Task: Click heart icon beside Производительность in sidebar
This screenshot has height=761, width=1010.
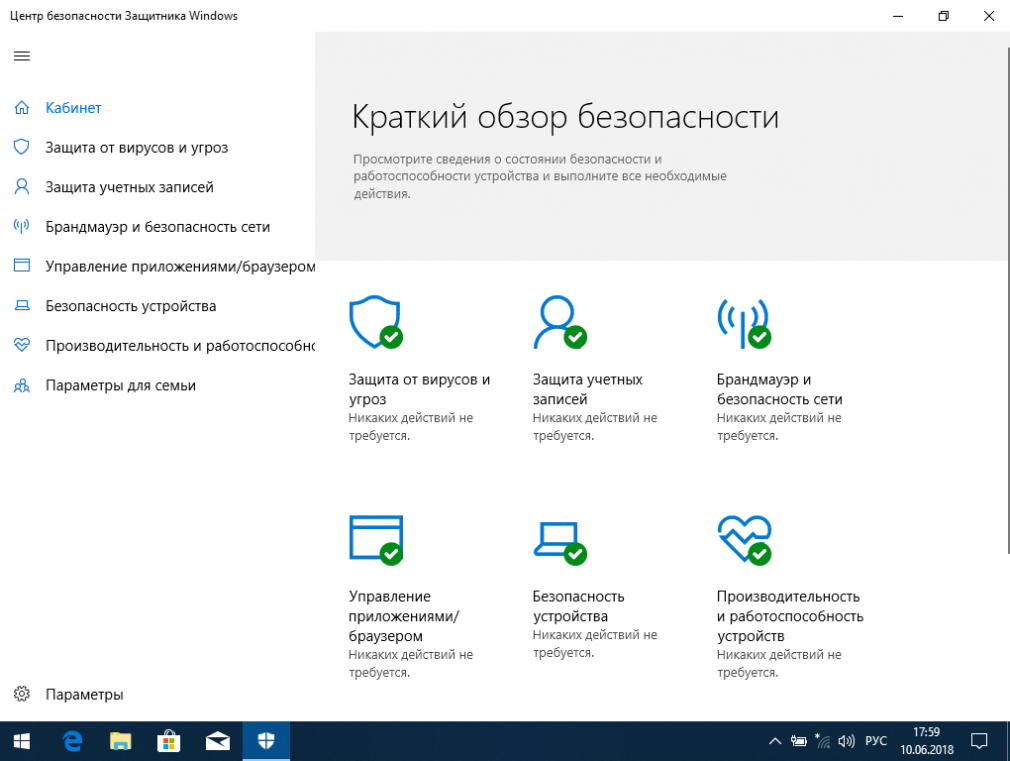Action: (22, 345)
